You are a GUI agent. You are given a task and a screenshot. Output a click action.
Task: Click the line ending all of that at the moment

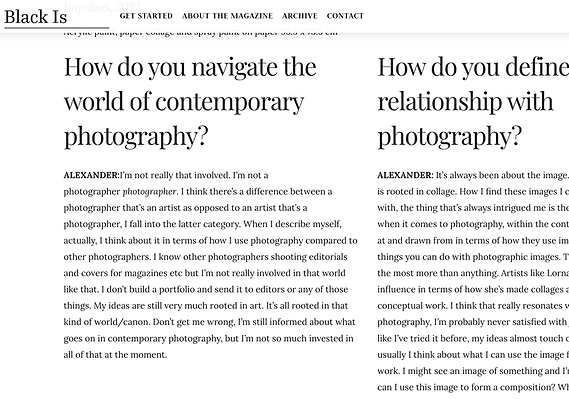click(115, 355)
